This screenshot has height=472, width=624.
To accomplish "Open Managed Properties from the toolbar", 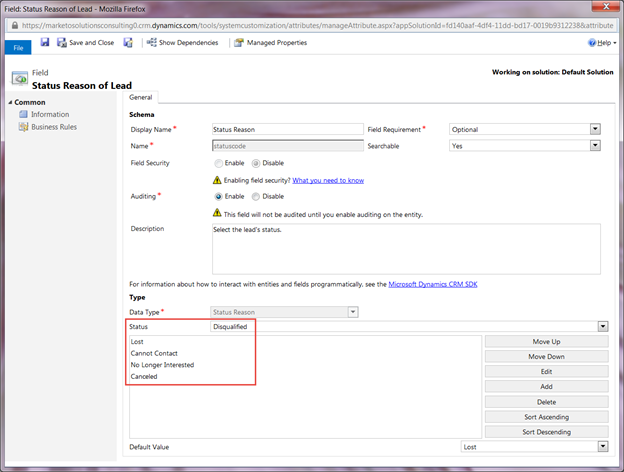I will [271, 43].
